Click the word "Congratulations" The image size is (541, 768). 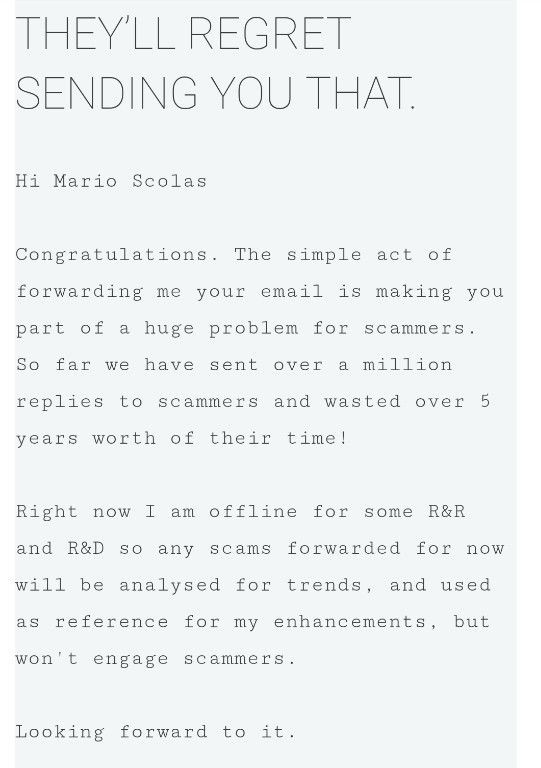tap(112, 255)
